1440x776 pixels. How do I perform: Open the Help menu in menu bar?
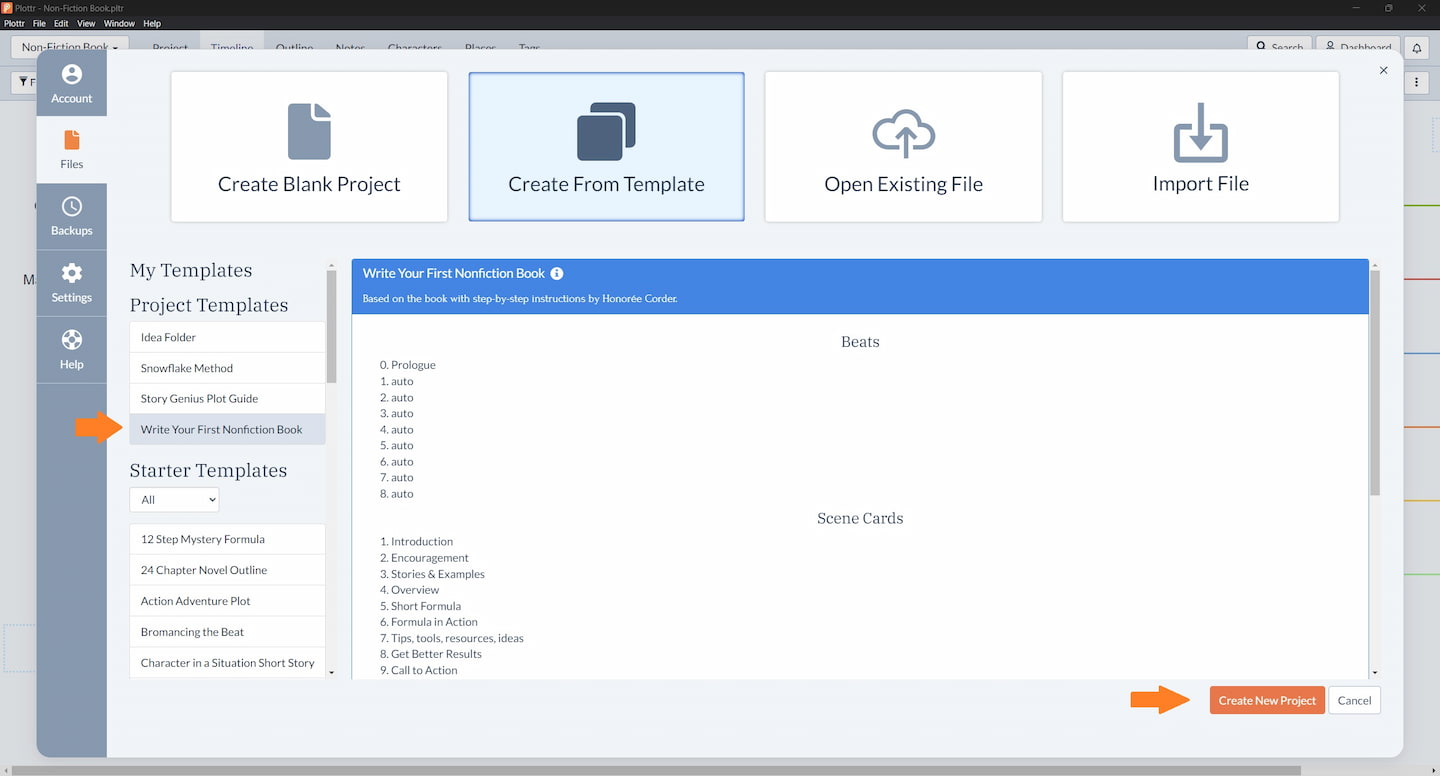(152, 23)
